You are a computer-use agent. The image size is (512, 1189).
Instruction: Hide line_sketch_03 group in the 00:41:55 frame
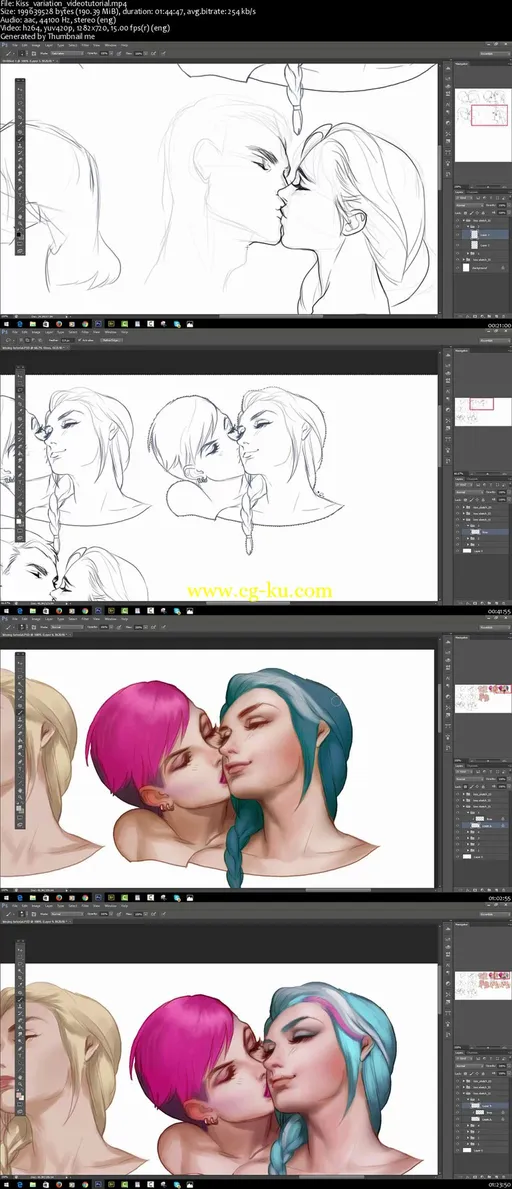457,507
